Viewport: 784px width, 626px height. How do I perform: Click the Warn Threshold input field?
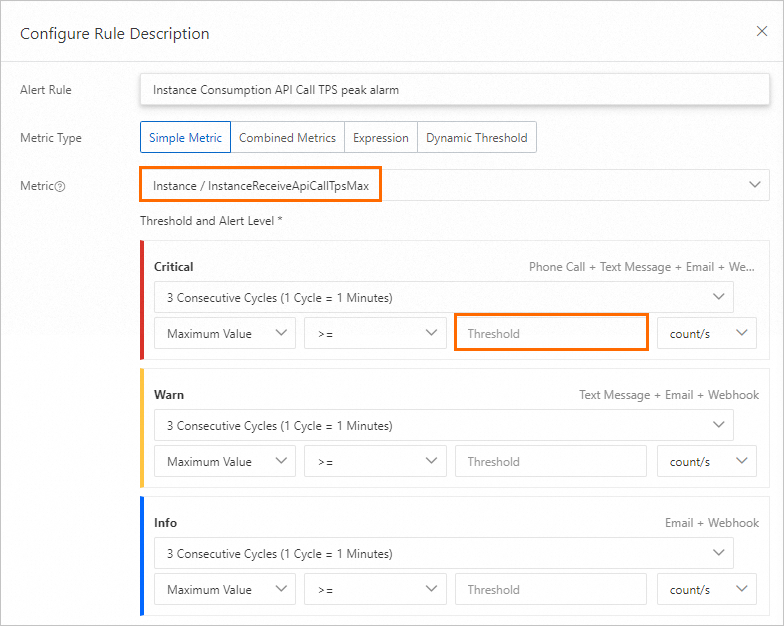coord(551,462)
